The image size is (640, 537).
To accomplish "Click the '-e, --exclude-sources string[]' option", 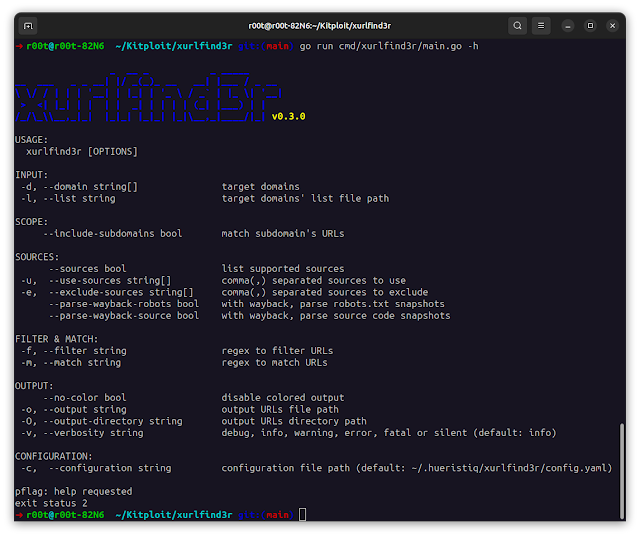I will click(x=107, y=293).
